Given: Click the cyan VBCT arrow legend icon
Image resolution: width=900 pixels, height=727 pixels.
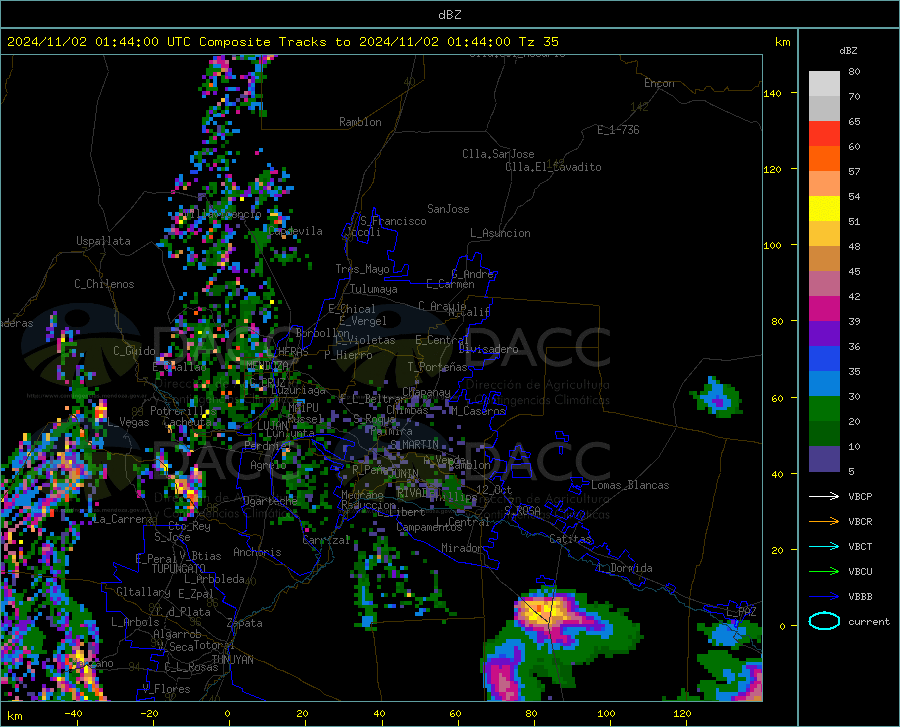Looking at the screenshot, I should pos(824,546).
